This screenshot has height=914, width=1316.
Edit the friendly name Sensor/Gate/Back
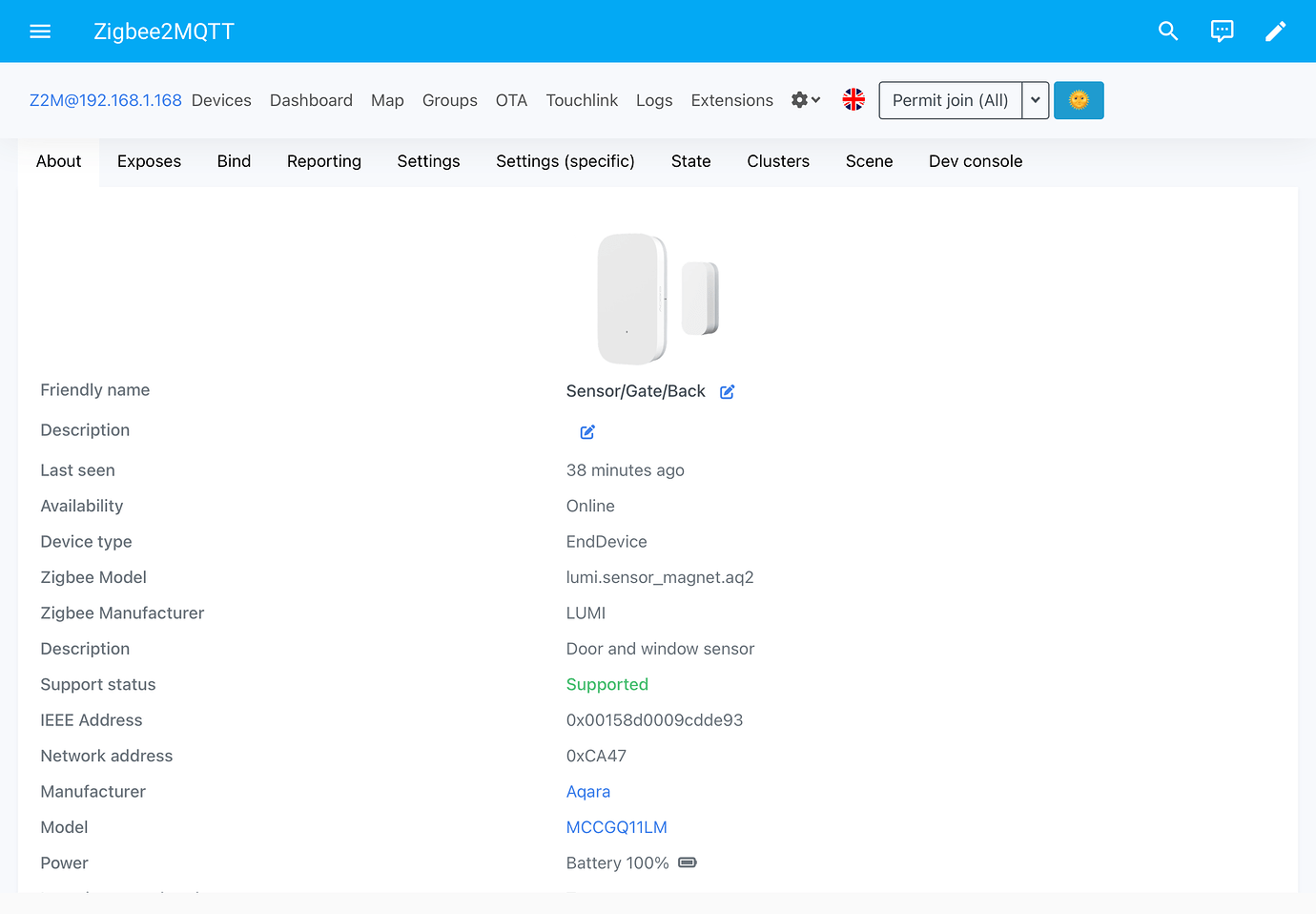click(727, 391)
